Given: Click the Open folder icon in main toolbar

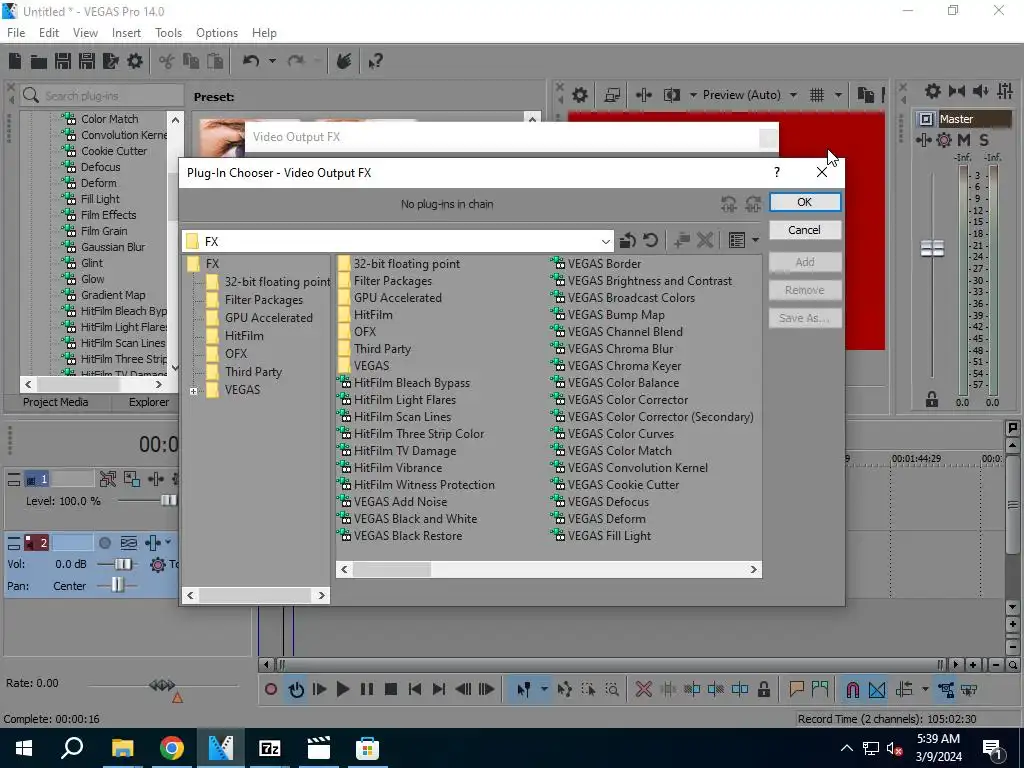Looking at the screenshot, I should click(39, 61).
